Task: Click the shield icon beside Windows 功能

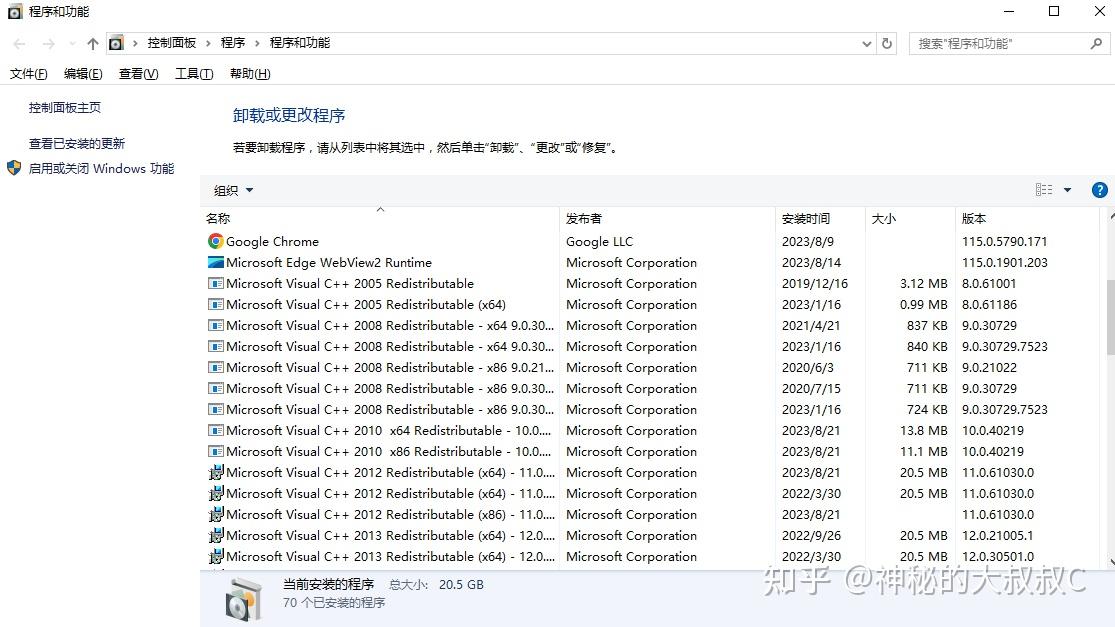Action: (x=14, y=168)
